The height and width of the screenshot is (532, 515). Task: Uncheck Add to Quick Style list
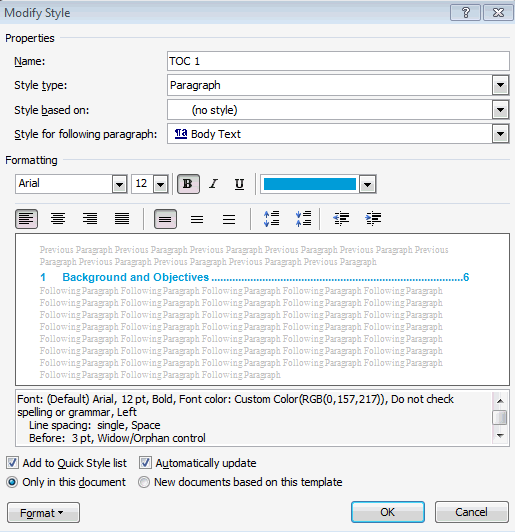13,463
